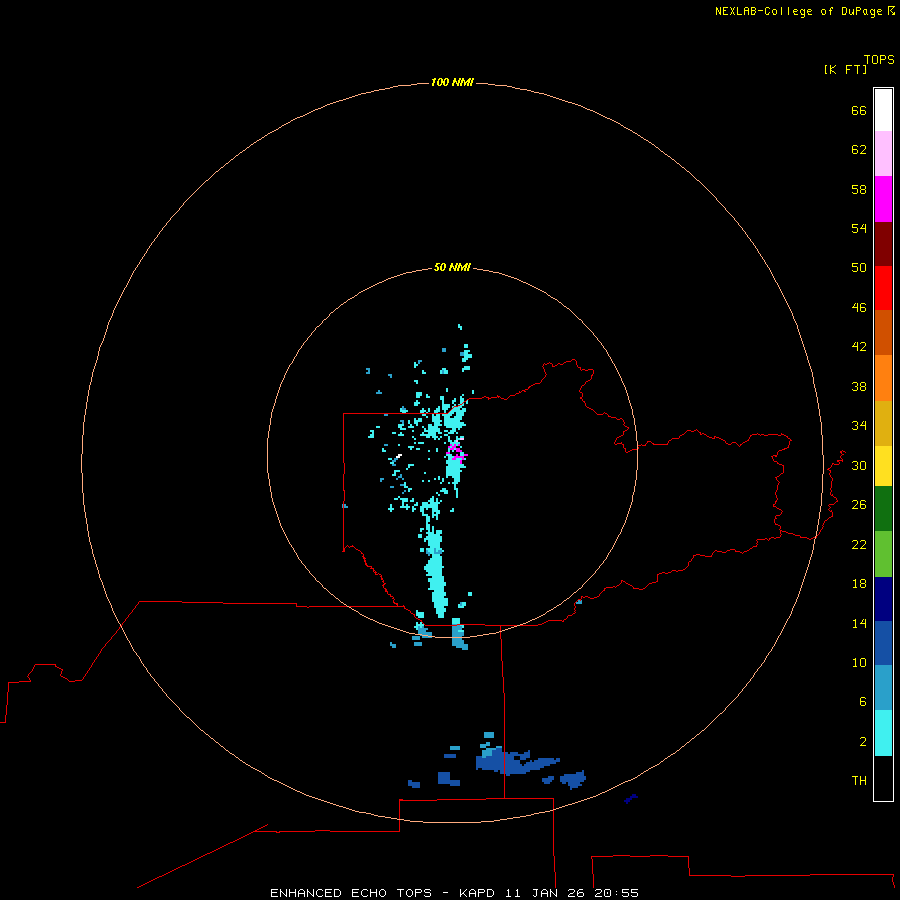
Task: Click the NEXLAB-College of DuPage label
Action: [798, 11]
